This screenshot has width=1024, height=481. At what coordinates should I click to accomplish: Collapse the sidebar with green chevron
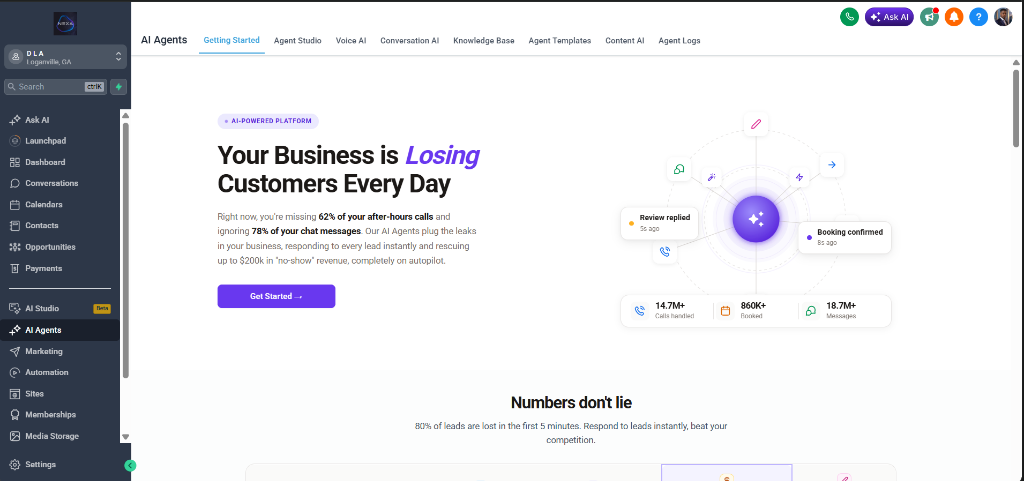click(x=130, y=465)
